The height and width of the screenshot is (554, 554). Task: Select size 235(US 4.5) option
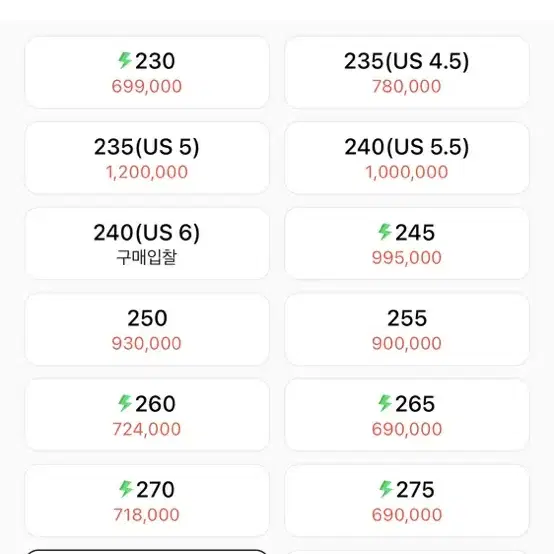click(407, 72)
